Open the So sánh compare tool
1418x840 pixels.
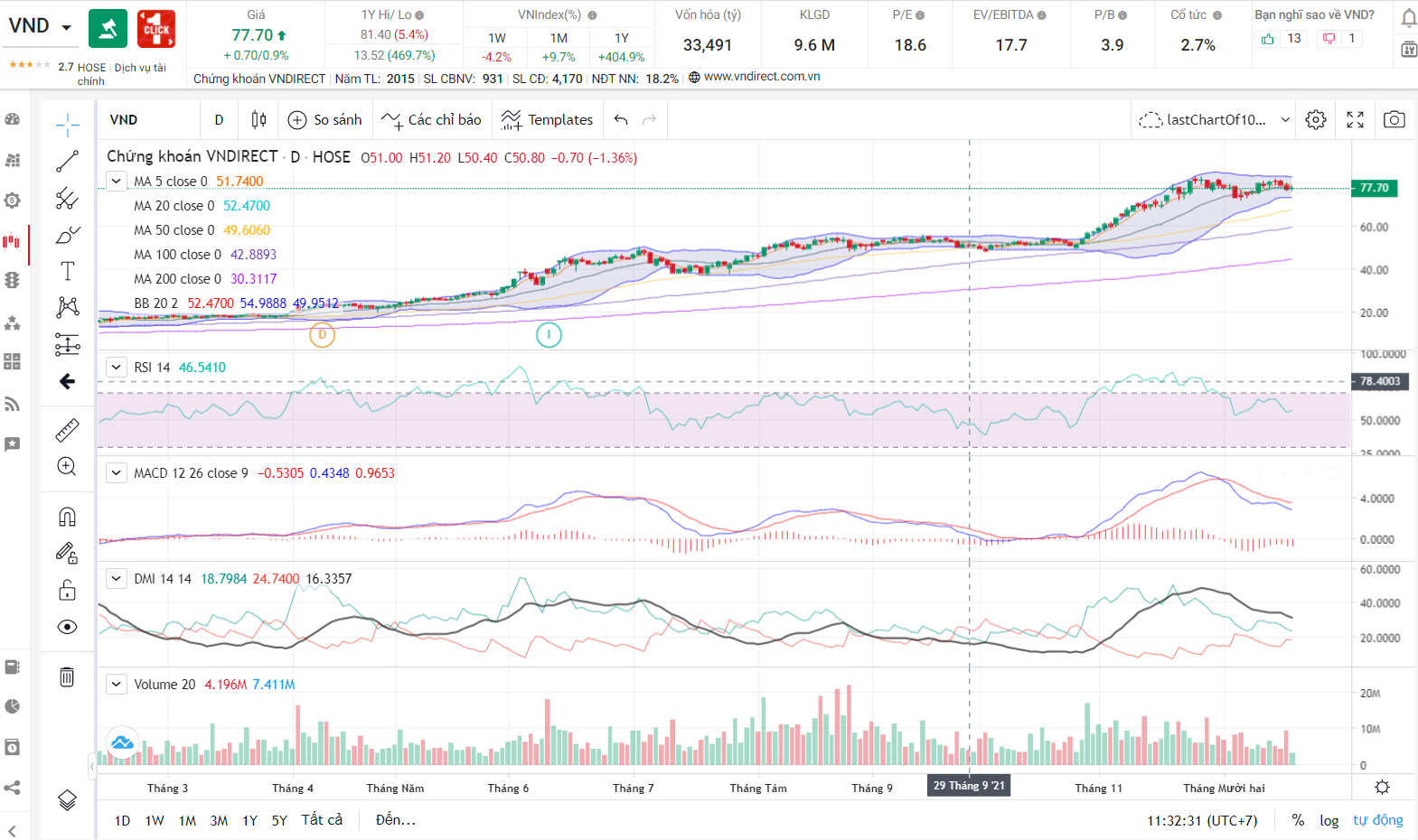(324, 119)
